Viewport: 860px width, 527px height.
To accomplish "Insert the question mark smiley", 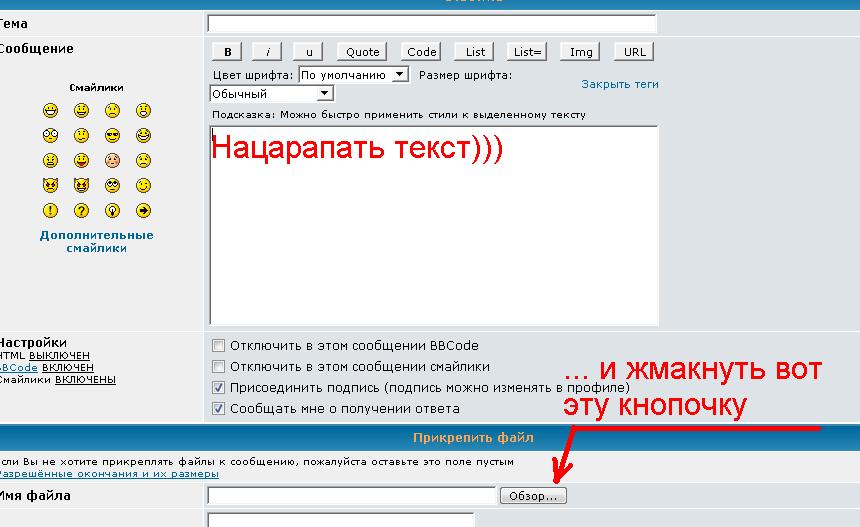I will [x=81, y=210].
